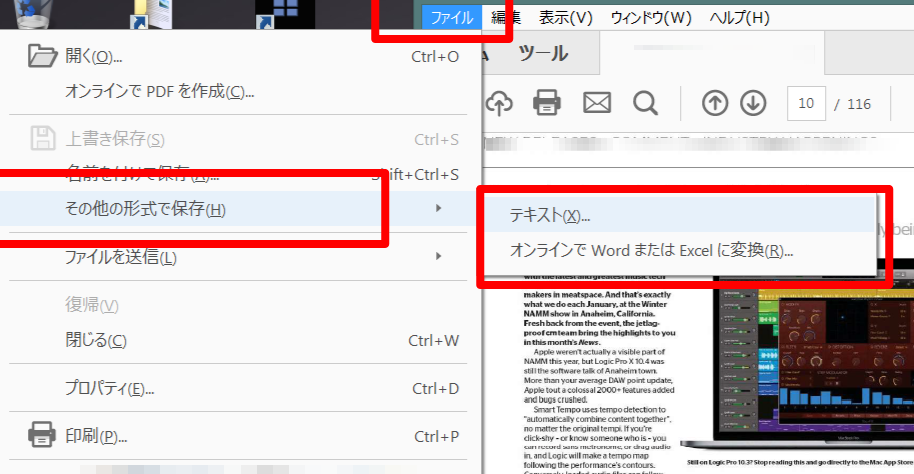The height and width of the screenshot is (474, 914).
Task: Click the printer icon beside 印刷
Action: pyautogui.click(x=42, y=435)
